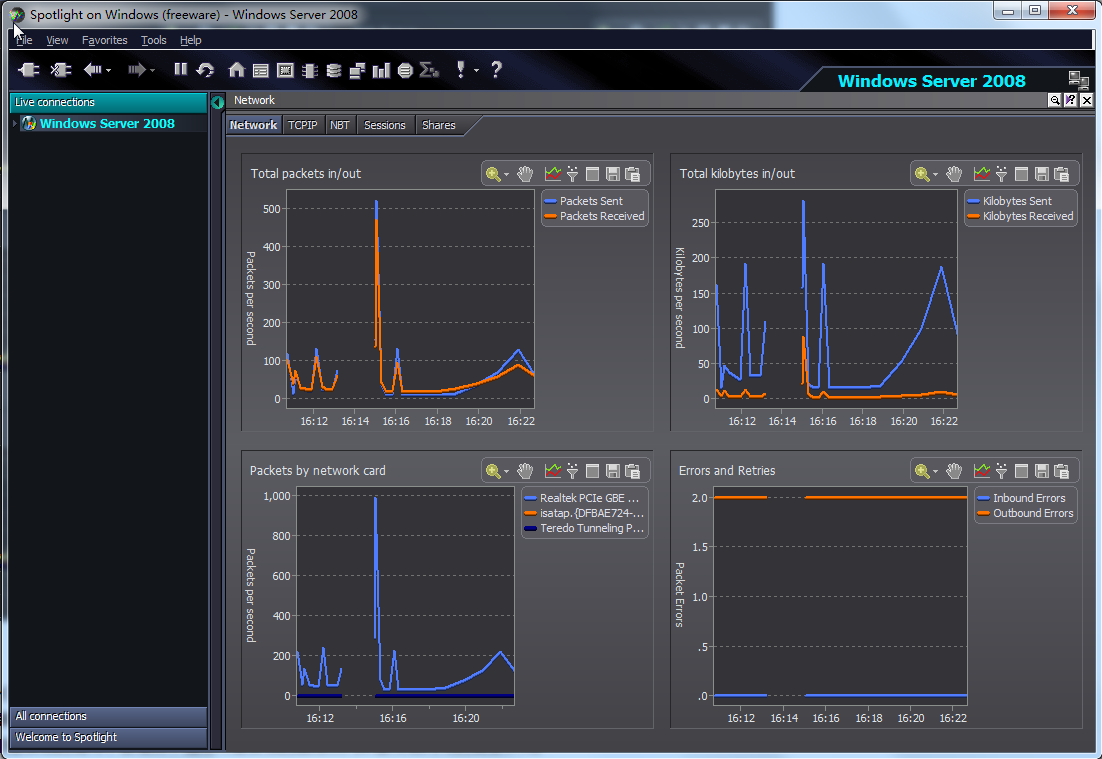Click magnifier icon in Network panel header
This screenshot has width=1102, height=759.
click(x=1055, y=100)
